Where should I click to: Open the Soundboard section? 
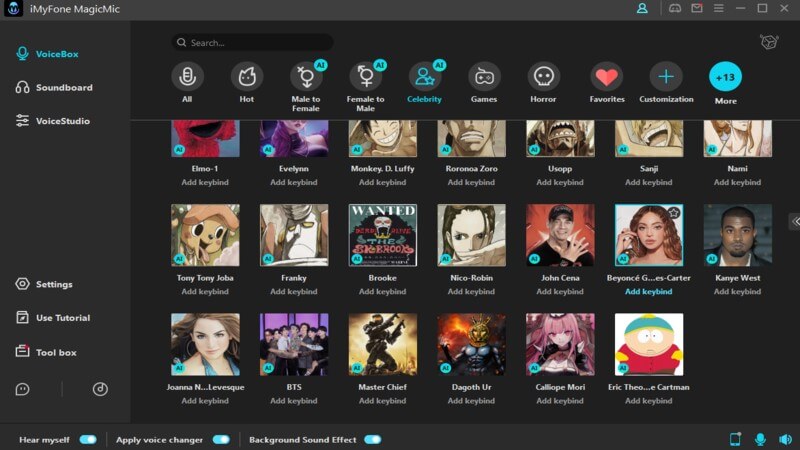click(54, 87)
